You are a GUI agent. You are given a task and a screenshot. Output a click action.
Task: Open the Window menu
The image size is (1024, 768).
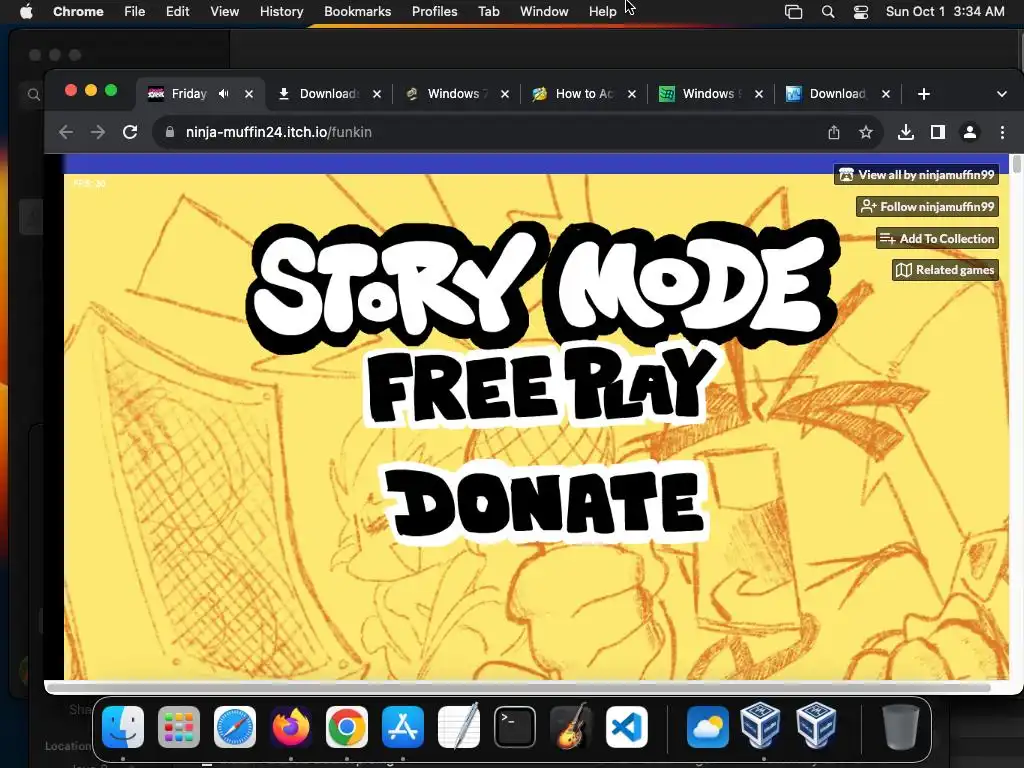(544, 11)
